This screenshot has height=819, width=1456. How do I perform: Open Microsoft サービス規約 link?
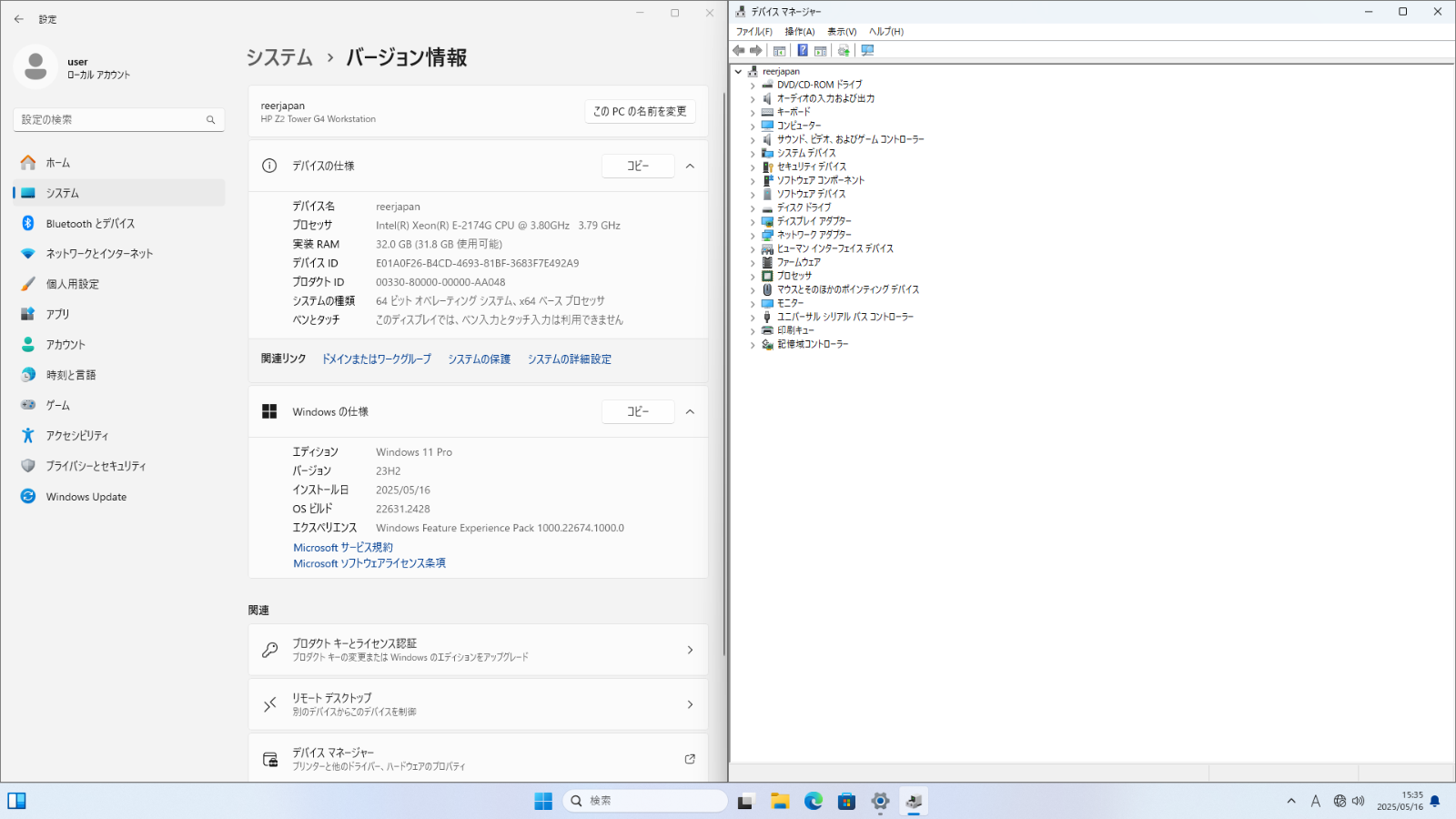(343, 548)
